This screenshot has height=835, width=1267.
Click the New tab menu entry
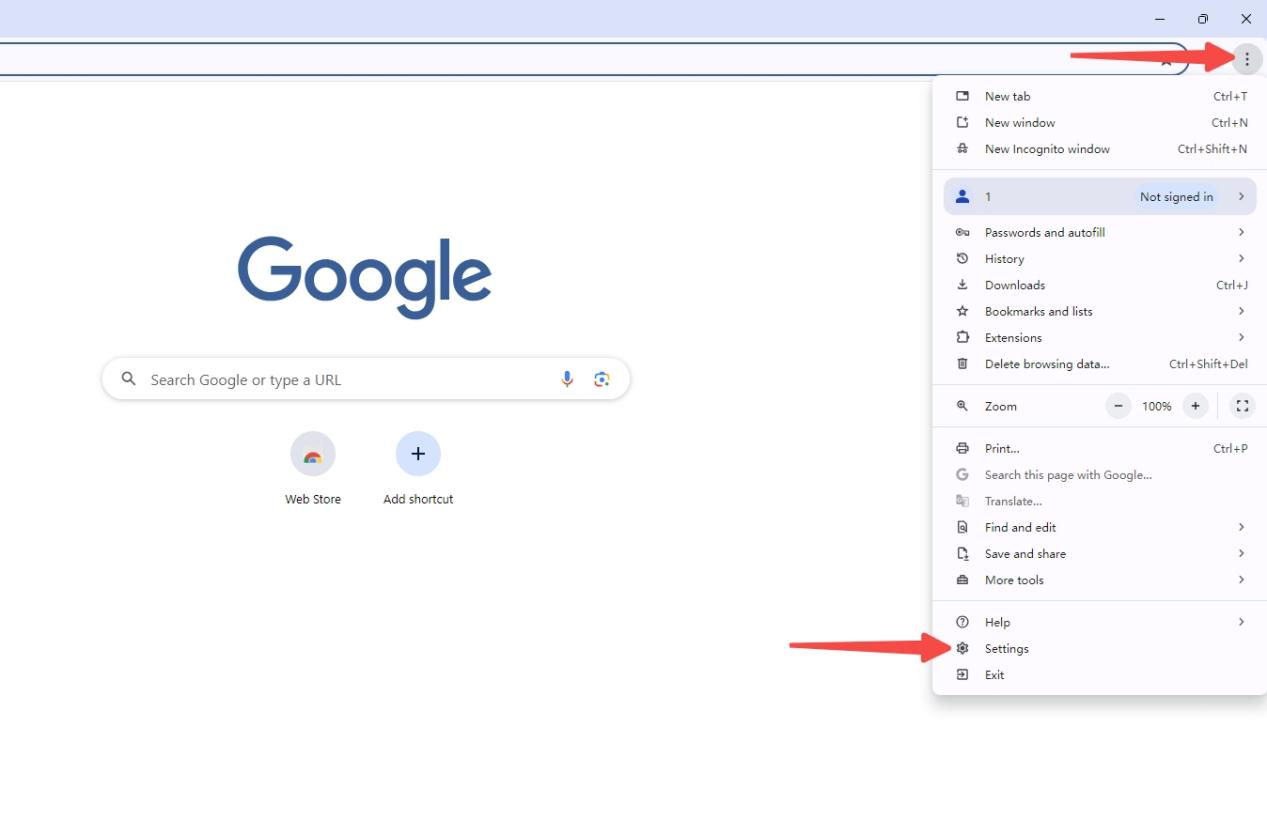tap(1100, 96)
